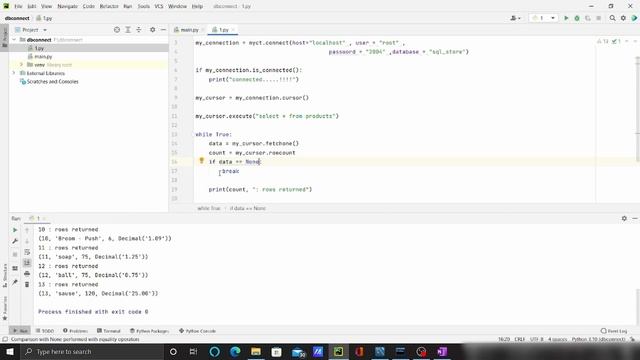The image size is (640, 360).
Task: Open the Navigate menu
Action: [x=67, y=6]
